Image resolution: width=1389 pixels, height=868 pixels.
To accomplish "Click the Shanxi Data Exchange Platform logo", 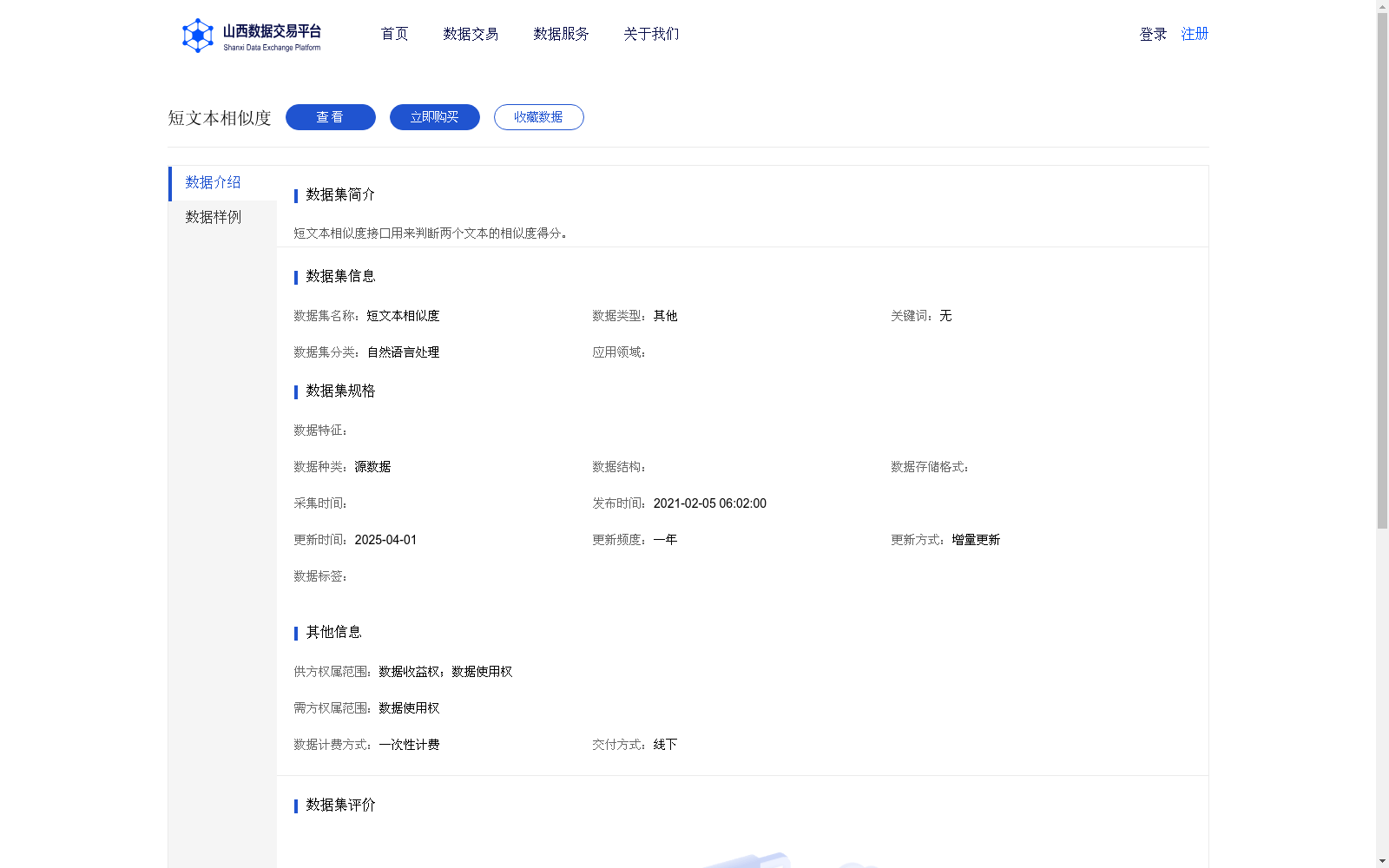I will click(x=252, y=36).
